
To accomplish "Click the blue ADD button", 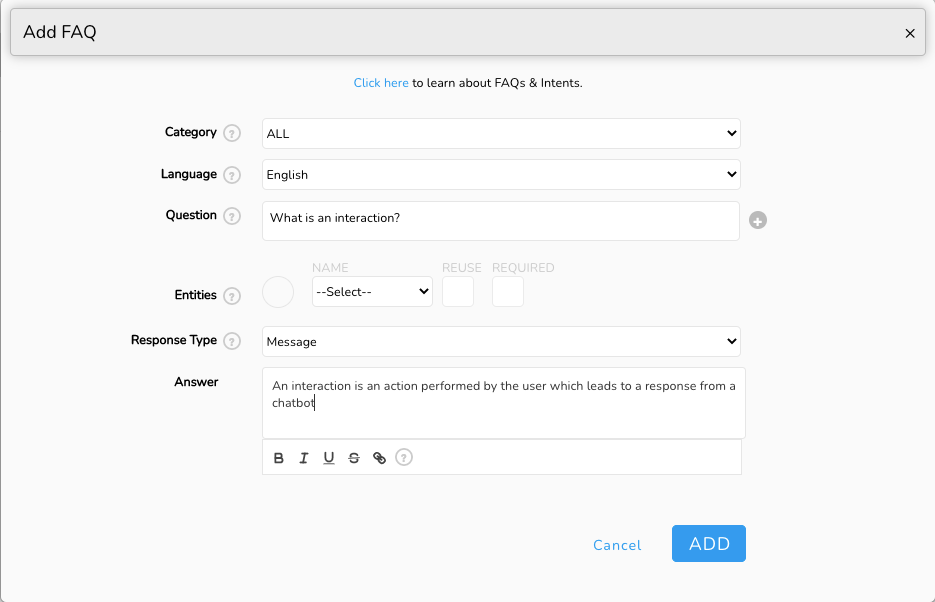I will (709, 544).
